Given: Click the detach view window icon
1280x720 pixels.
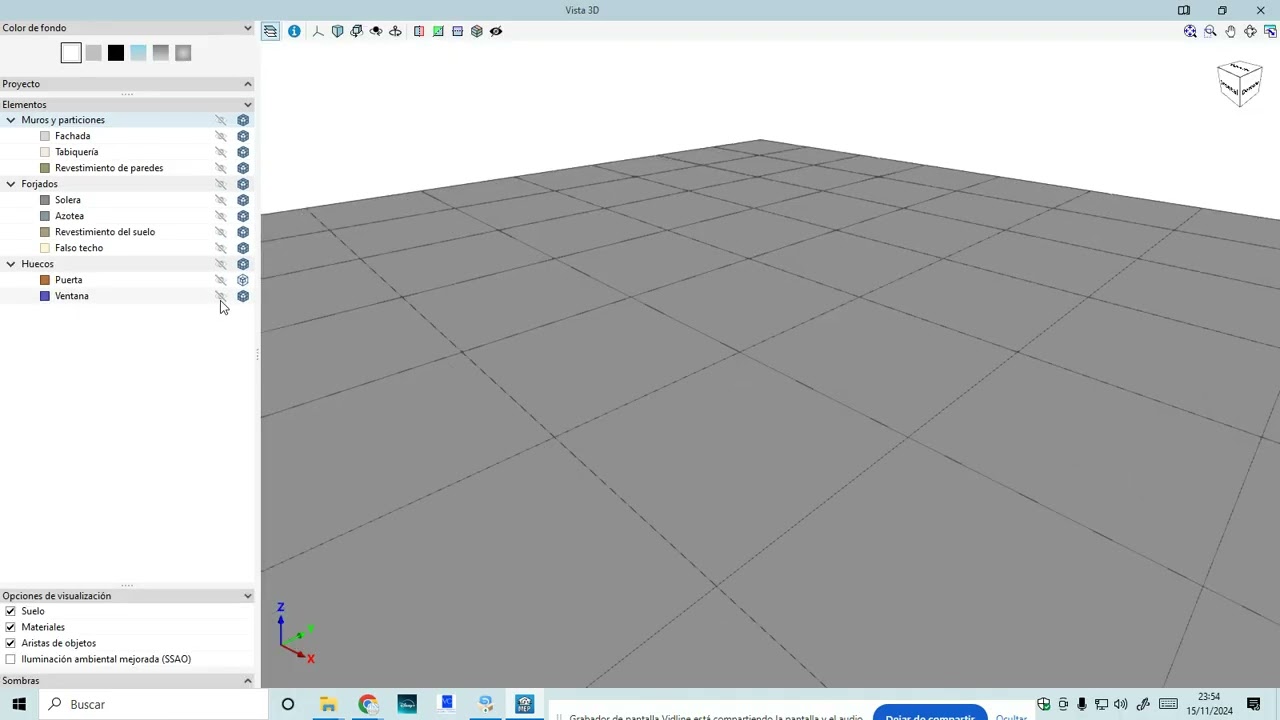Looking at the screenshot, I should [1270, 31].
